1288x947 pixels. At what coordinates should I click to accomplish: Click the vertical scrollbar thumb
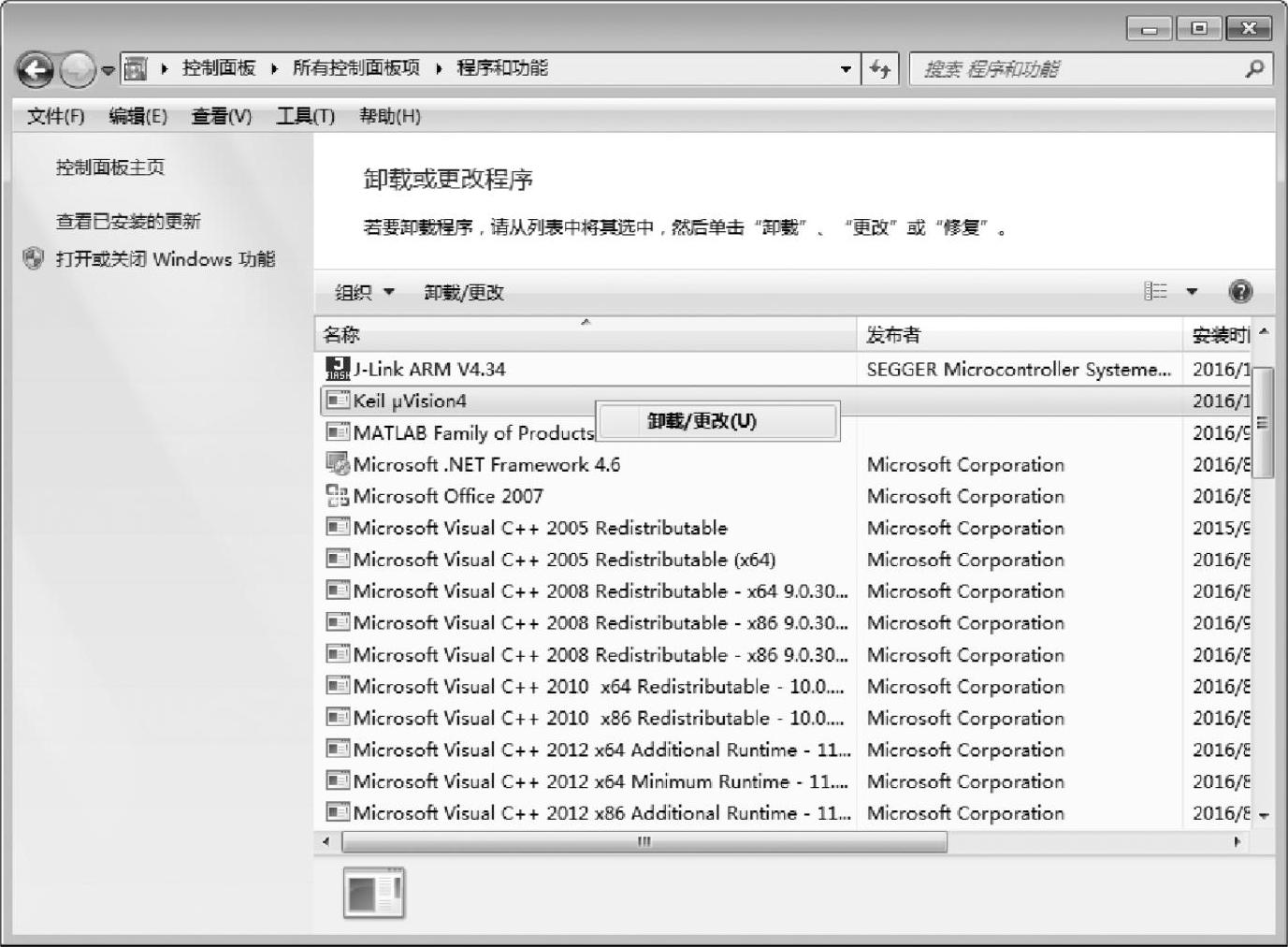pos(1264,422)
